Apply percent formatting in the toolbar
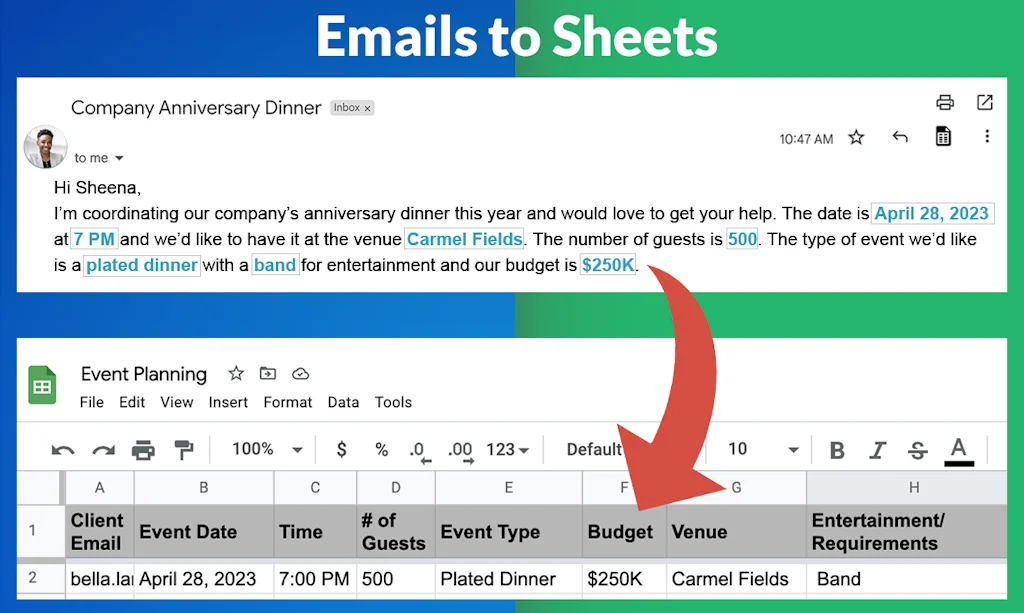 click(x=380, y=450)
